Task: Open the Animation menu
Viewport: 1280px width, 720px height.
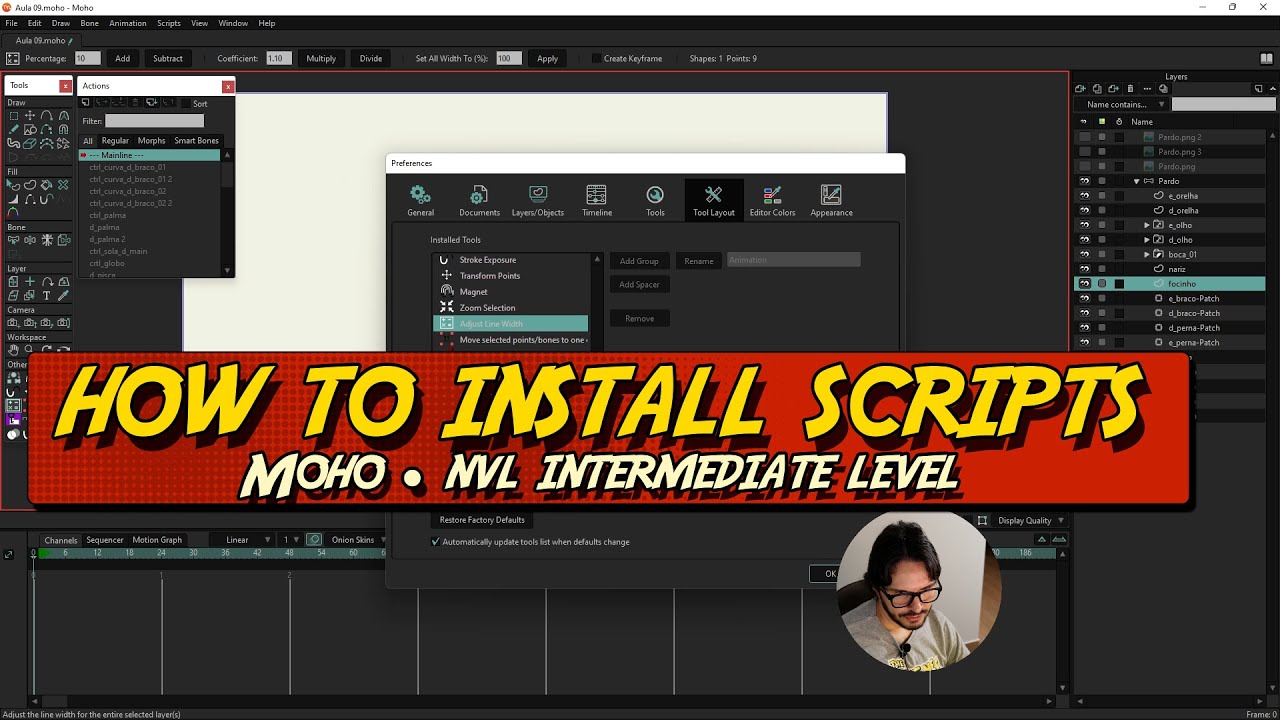Action: click(127, 23)
